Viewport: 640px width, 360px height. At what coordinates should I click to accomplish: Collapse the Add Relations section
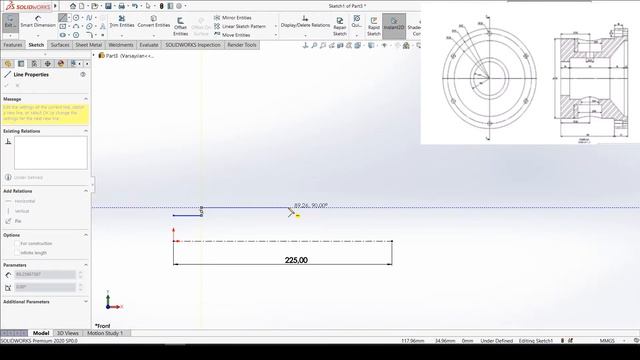click(86, 191)
